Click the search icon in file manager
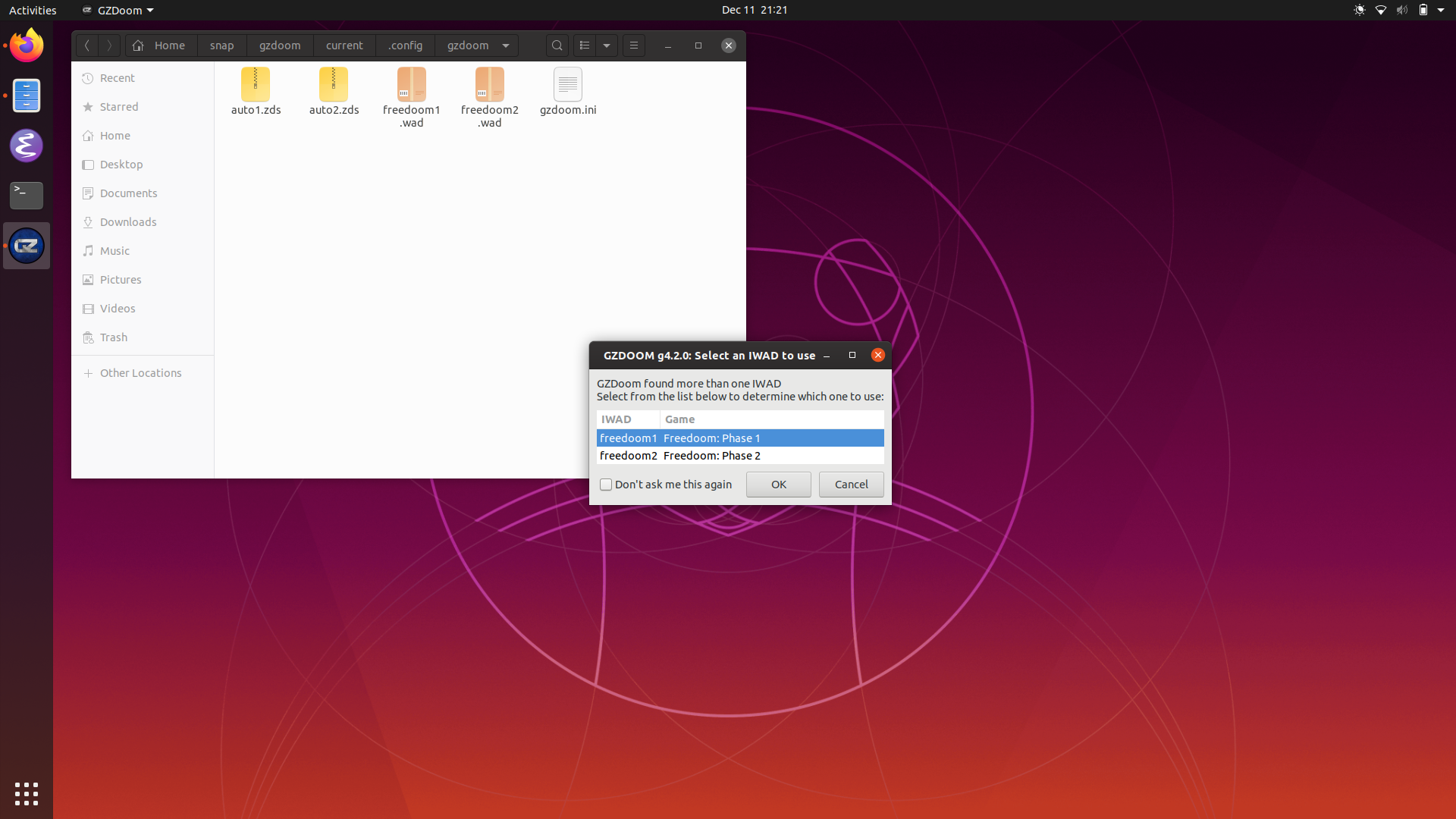The image size is (1456, 819). click(x=557, y=44)
